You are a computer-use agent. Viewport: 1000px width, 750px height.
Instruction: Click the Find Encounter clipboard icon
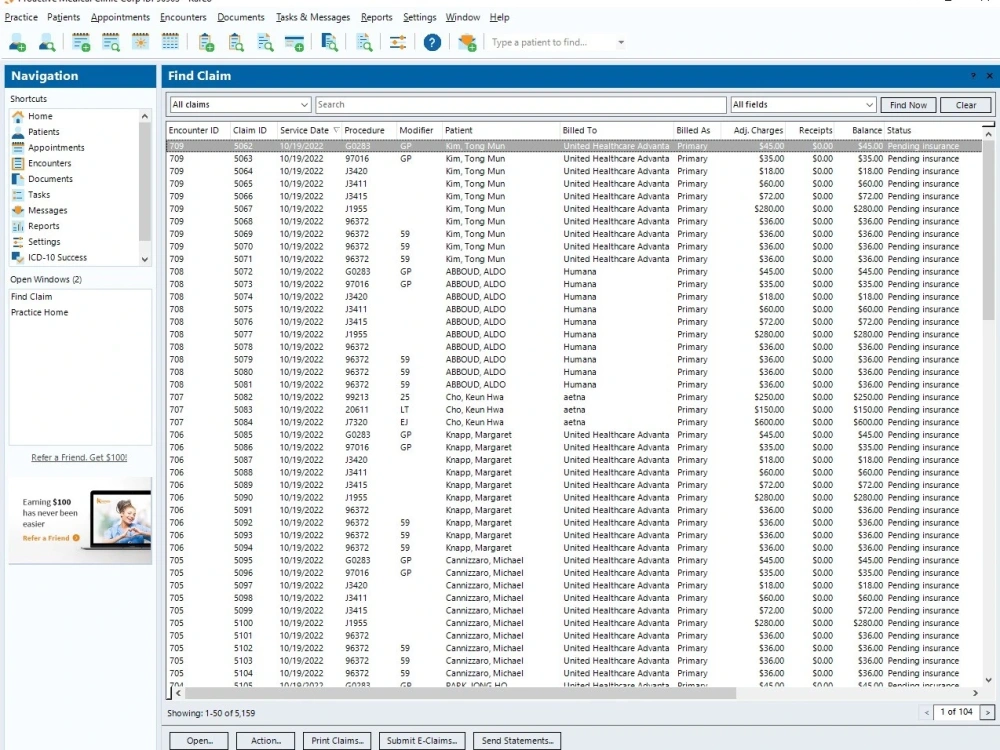pos(236,43)
